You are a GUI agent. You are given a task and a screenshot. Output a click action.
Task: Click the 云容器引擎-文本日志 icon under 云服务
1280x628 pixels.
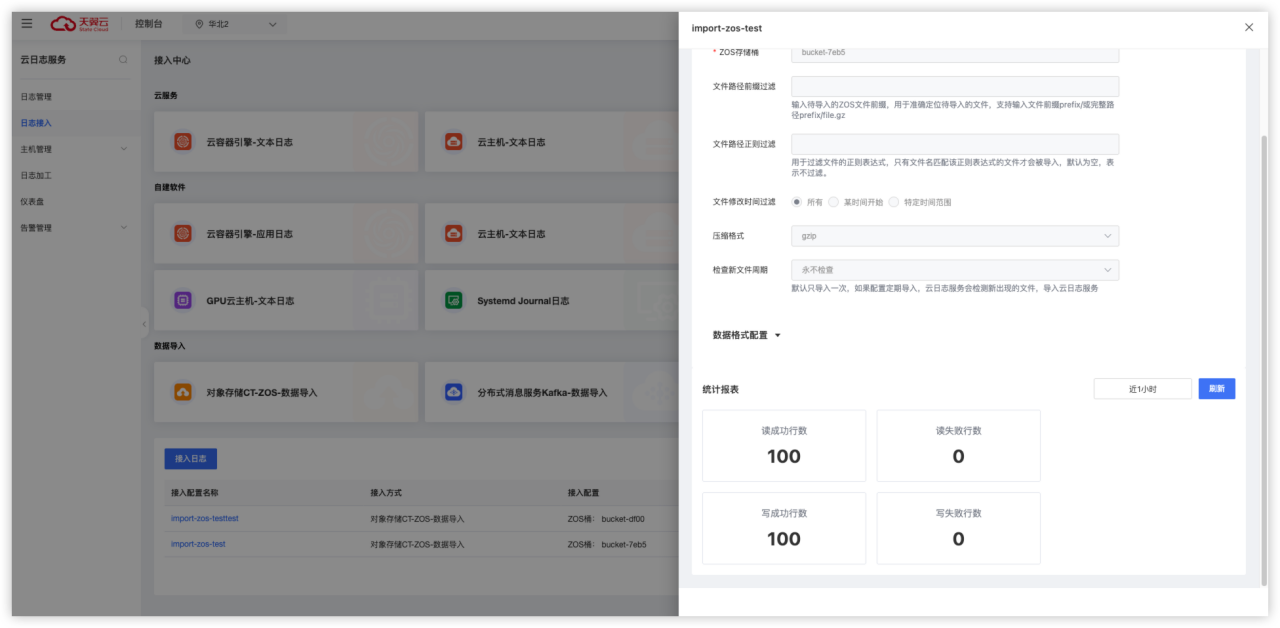click(x=183, y=142)
